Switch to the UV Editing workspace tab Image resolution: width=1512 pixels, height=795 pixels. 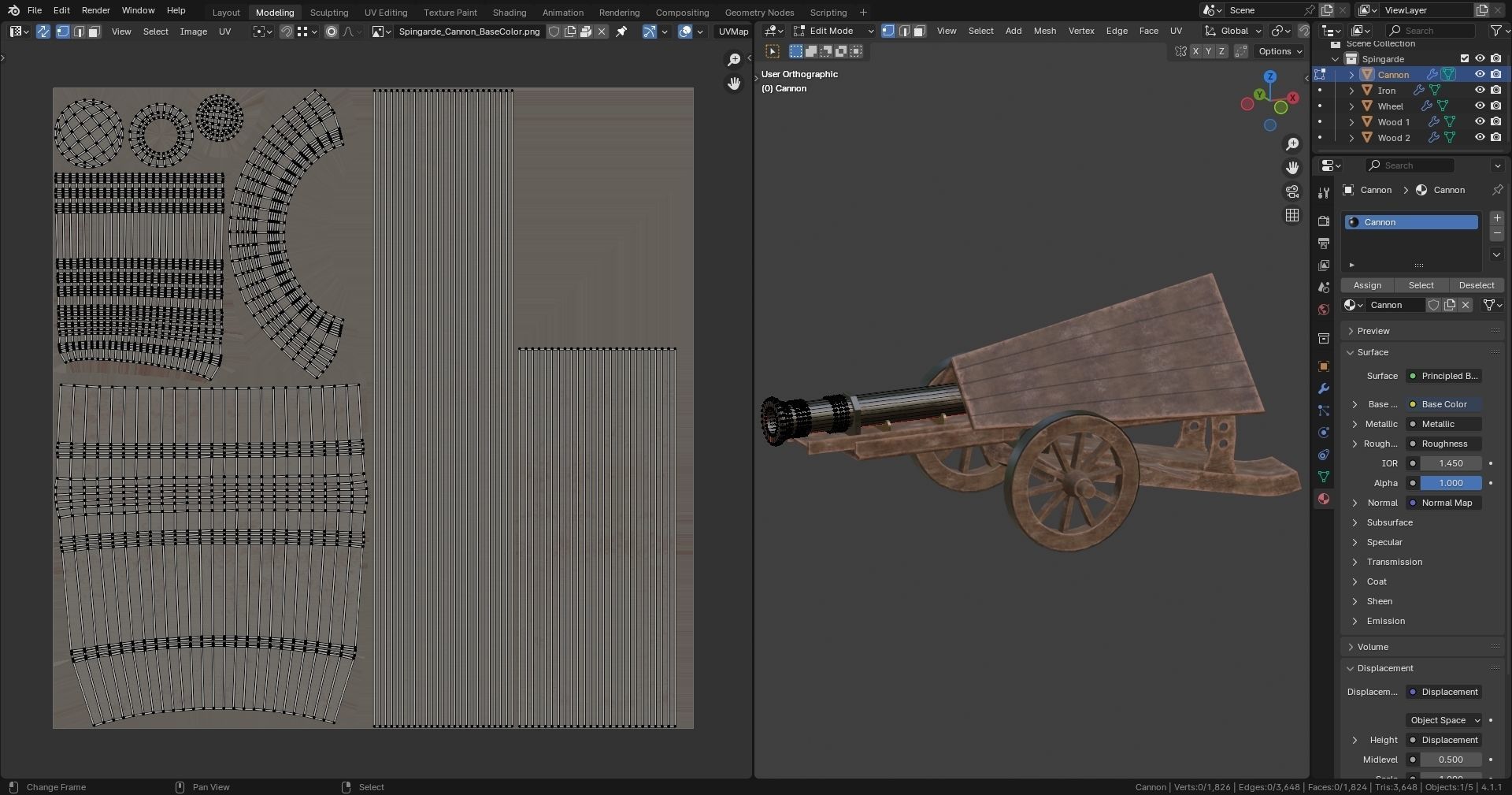pos(386,13)
